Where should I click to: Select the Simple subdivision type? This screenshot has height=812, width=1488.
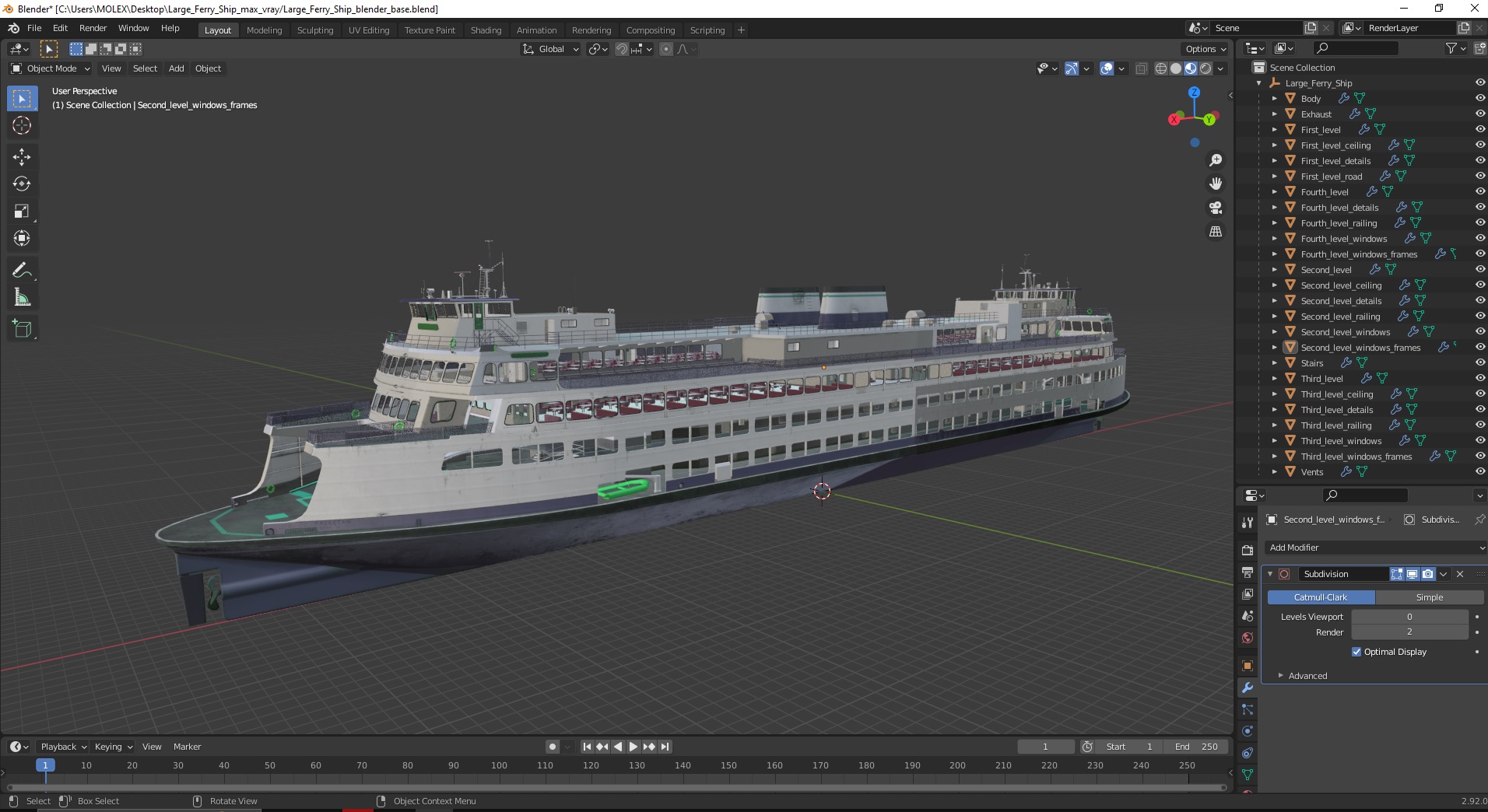1430,597
